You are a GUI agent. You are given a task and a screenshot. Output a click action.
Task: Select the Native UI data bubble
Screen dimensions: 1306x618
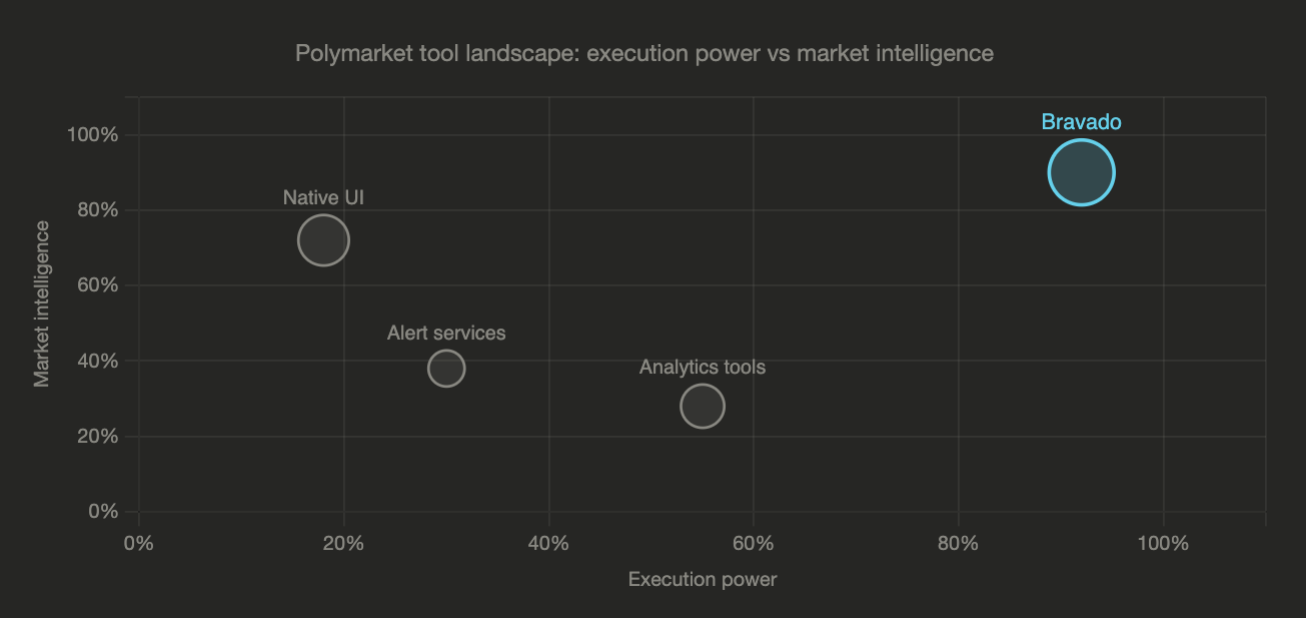point(323,240)
